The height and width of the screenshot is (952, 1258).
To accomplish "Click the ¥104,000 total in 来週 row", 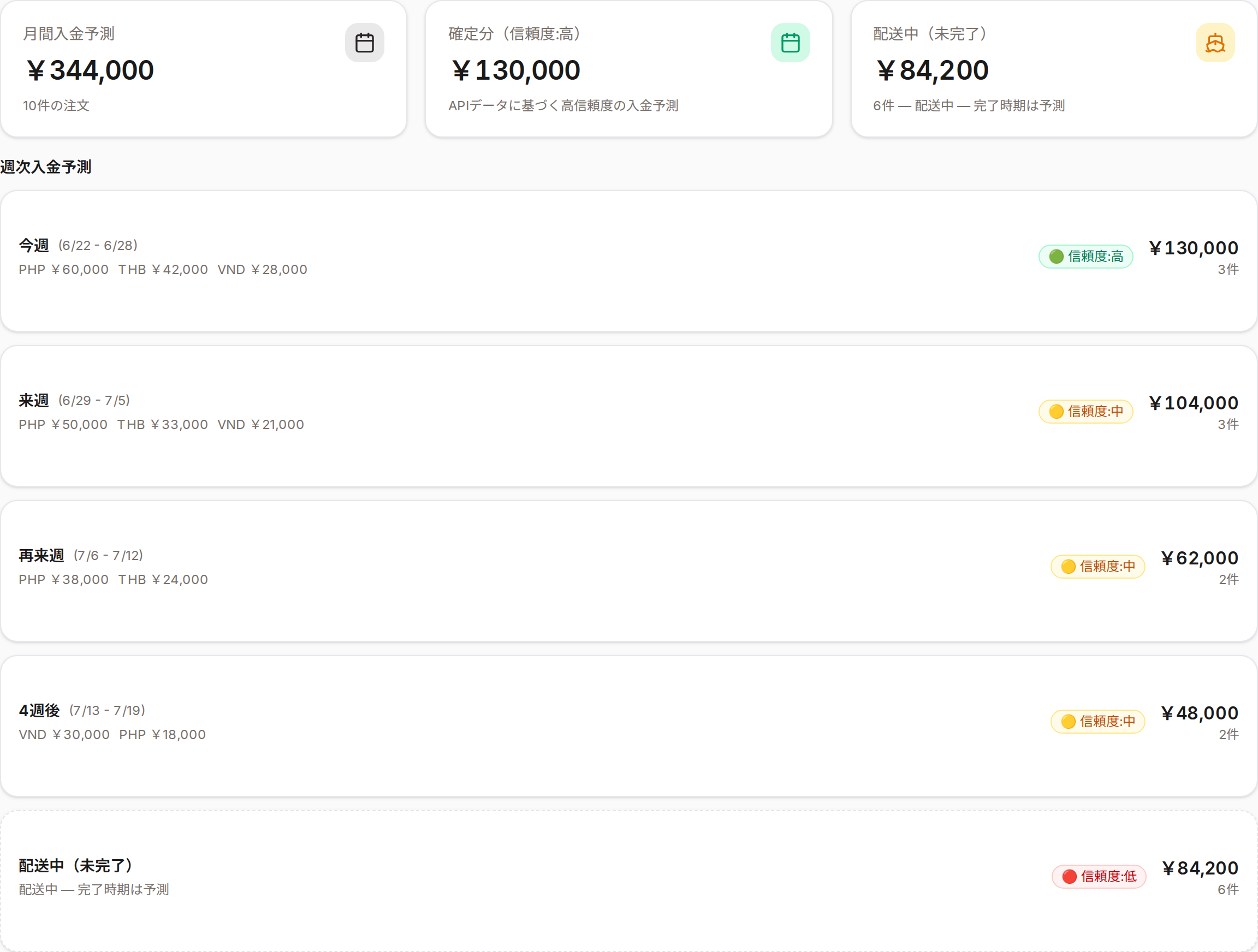I will tap(1192, 403).
